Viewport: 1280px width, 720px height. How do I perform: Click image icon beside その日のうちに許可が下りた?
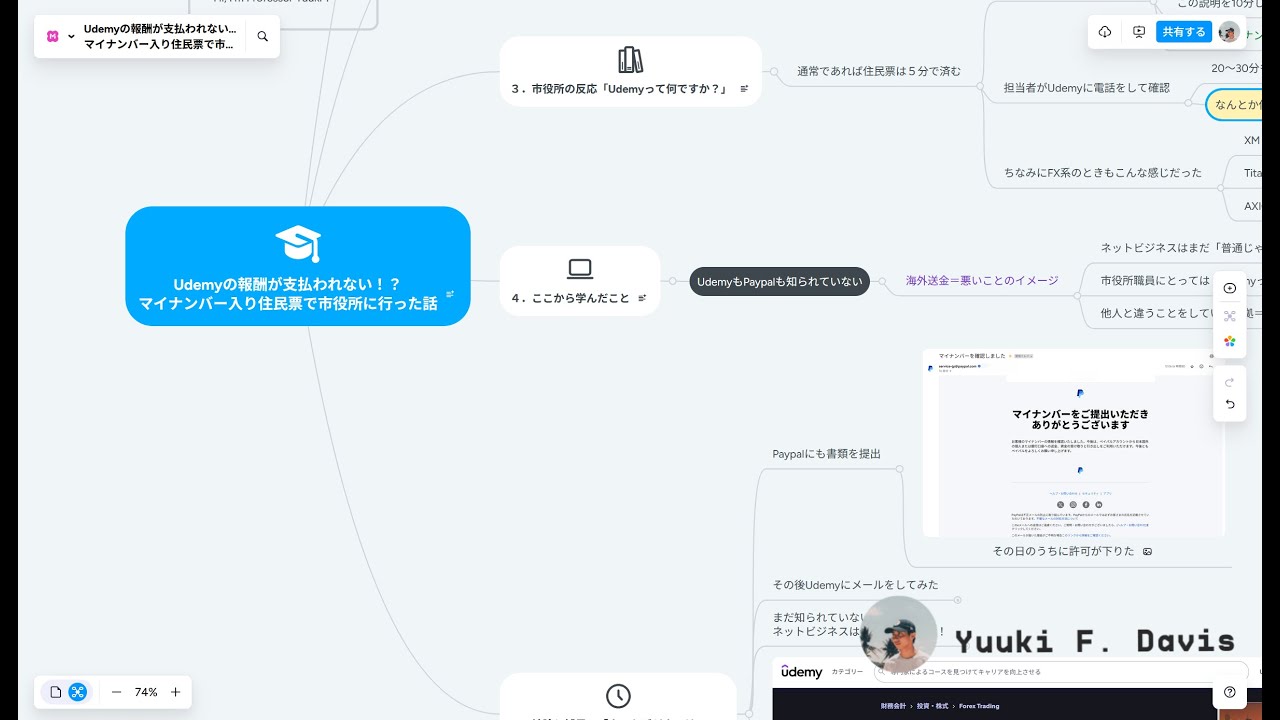click(1147, 551)
